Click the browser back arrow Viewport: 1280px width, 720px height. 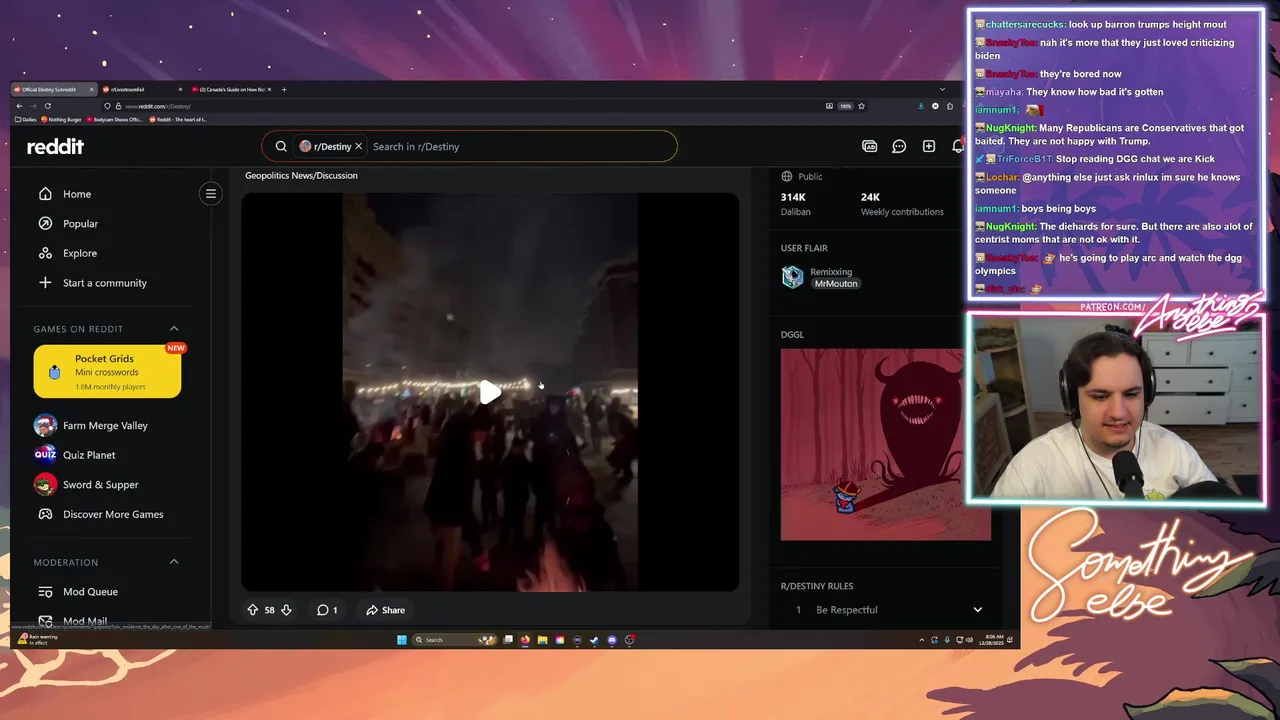click(x=19, y=106)
